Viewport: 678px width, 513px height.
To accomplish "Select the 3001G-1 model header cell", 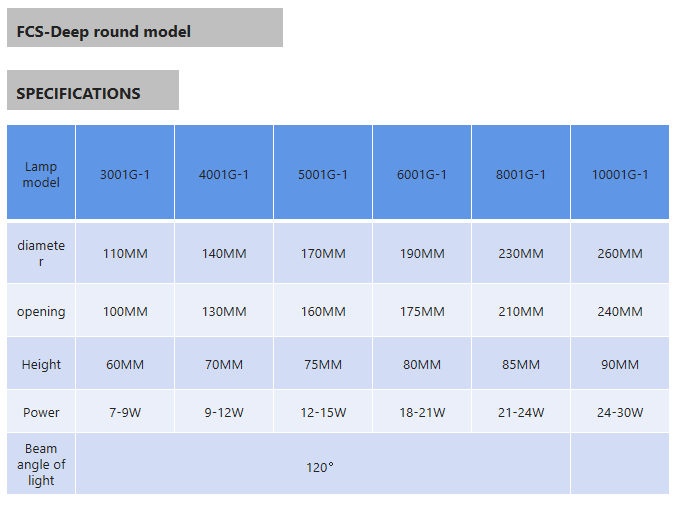I will click(x=125, y=174).
